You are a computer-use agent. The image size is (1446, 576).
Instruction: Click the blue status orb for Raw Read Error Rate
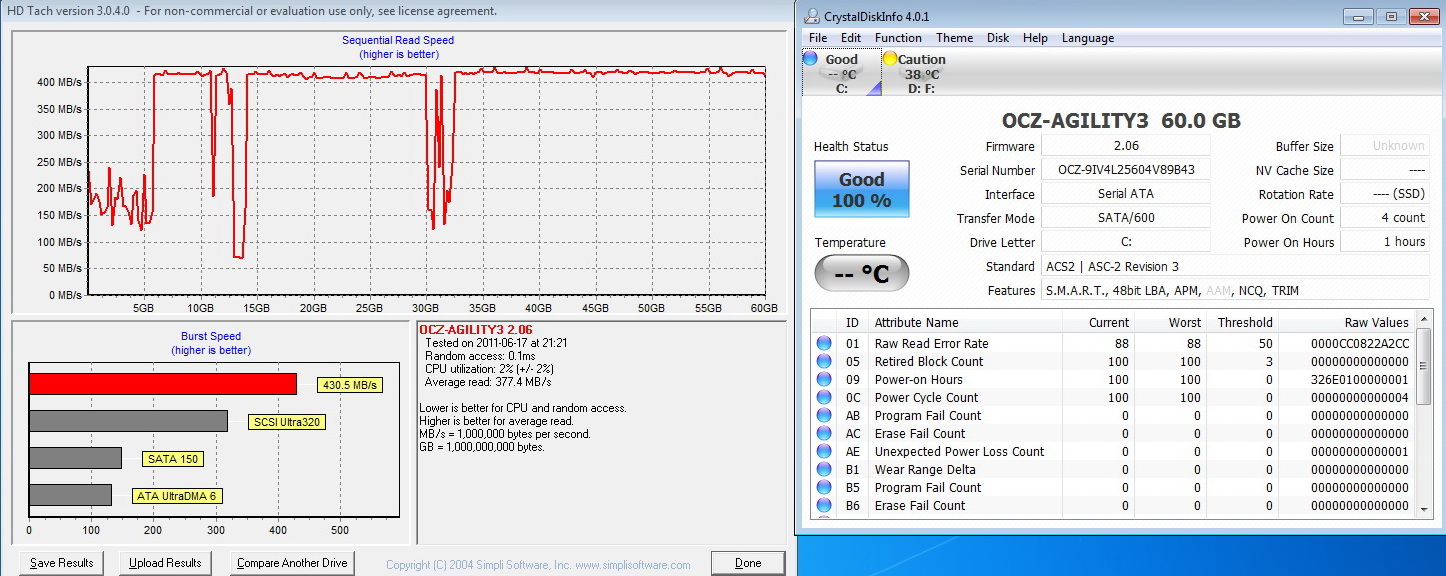(x=824, y=343)
